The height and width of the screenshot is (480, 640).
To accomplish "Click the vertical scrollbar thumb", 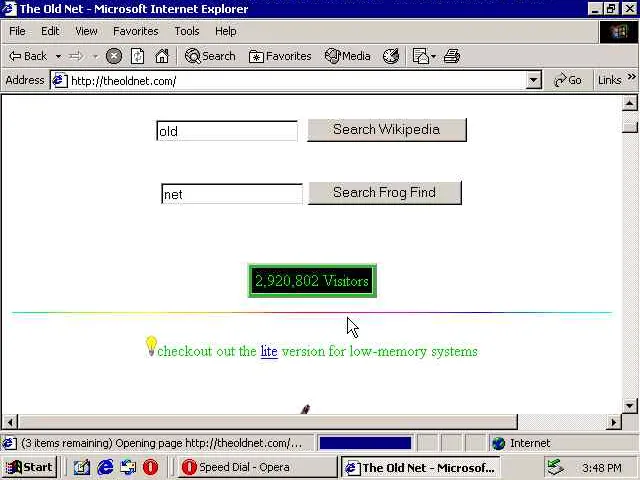I will (630, 127).
